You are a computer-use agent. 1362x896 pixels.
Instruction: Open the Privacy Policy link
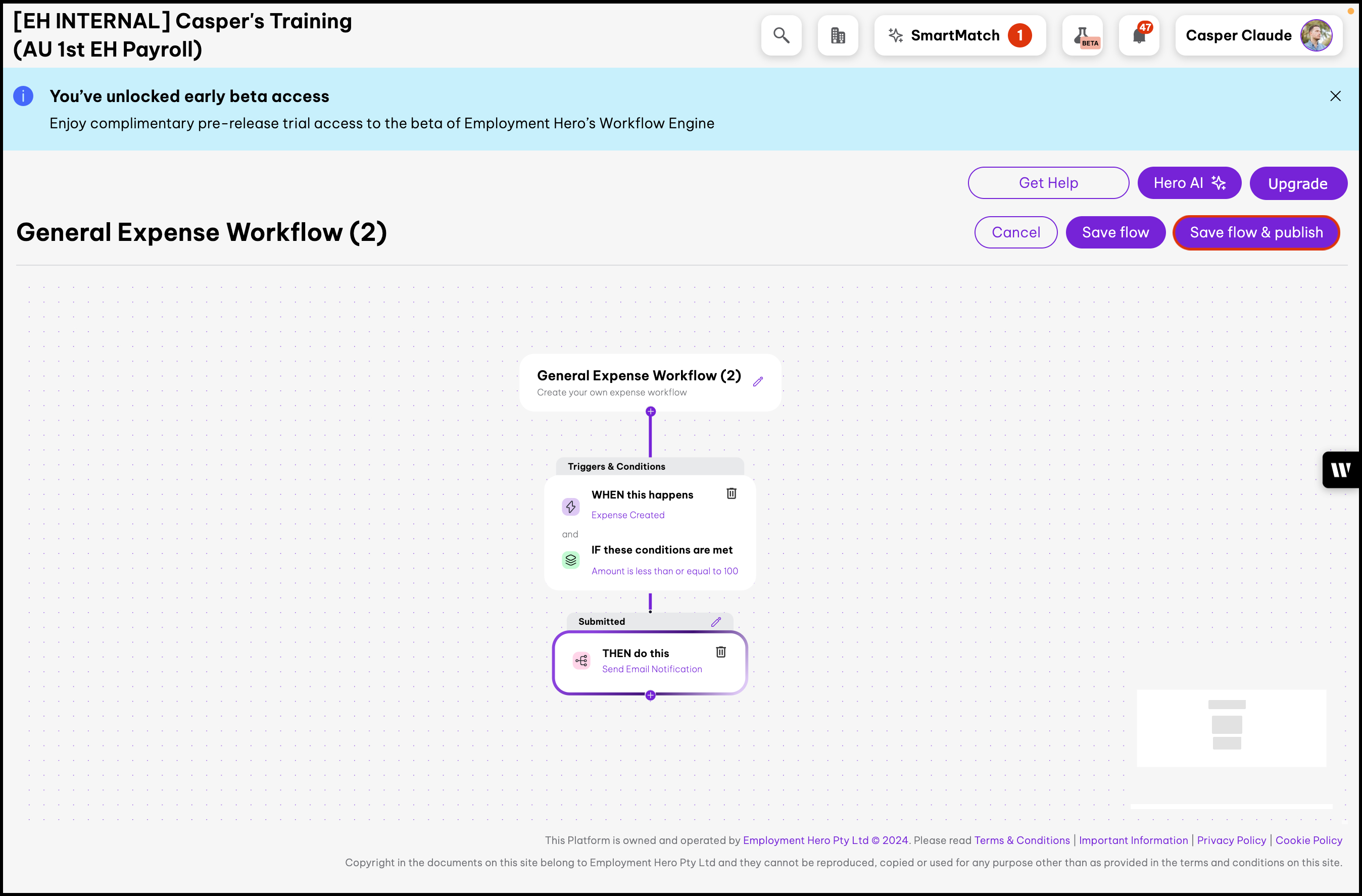1232,840
